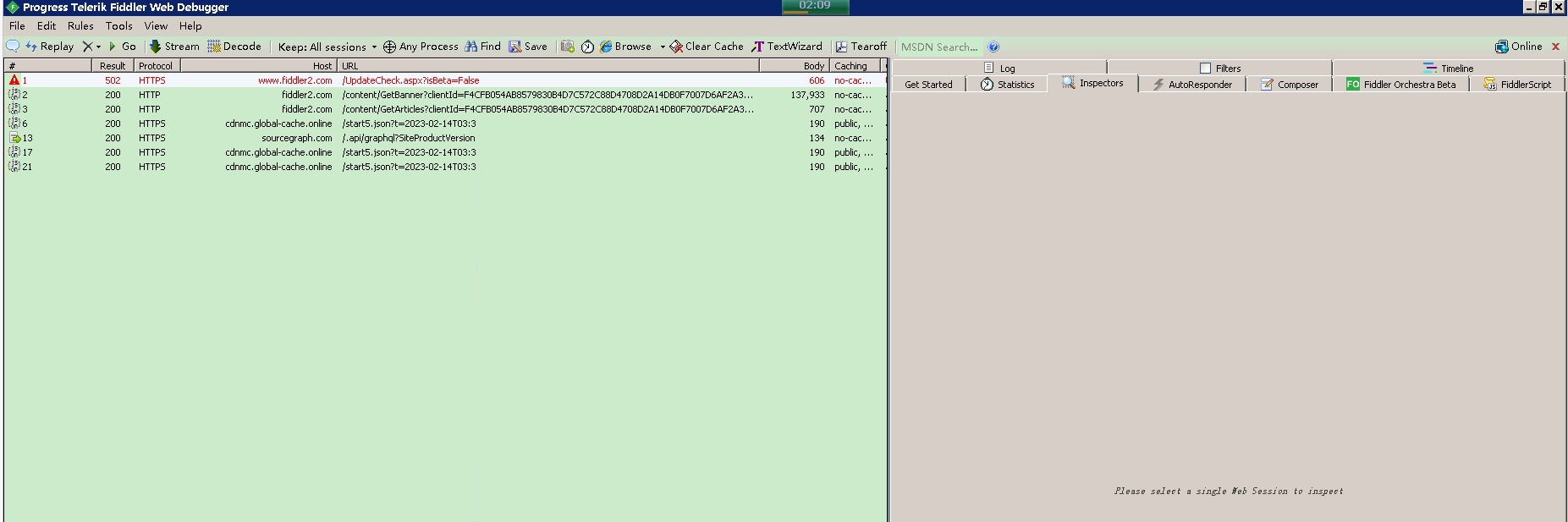Screen dimensions: 1568x522
Task: Open the Fiddler Orchestra Beta tab
Action: pyautogui.click(x=1401, y=85)
